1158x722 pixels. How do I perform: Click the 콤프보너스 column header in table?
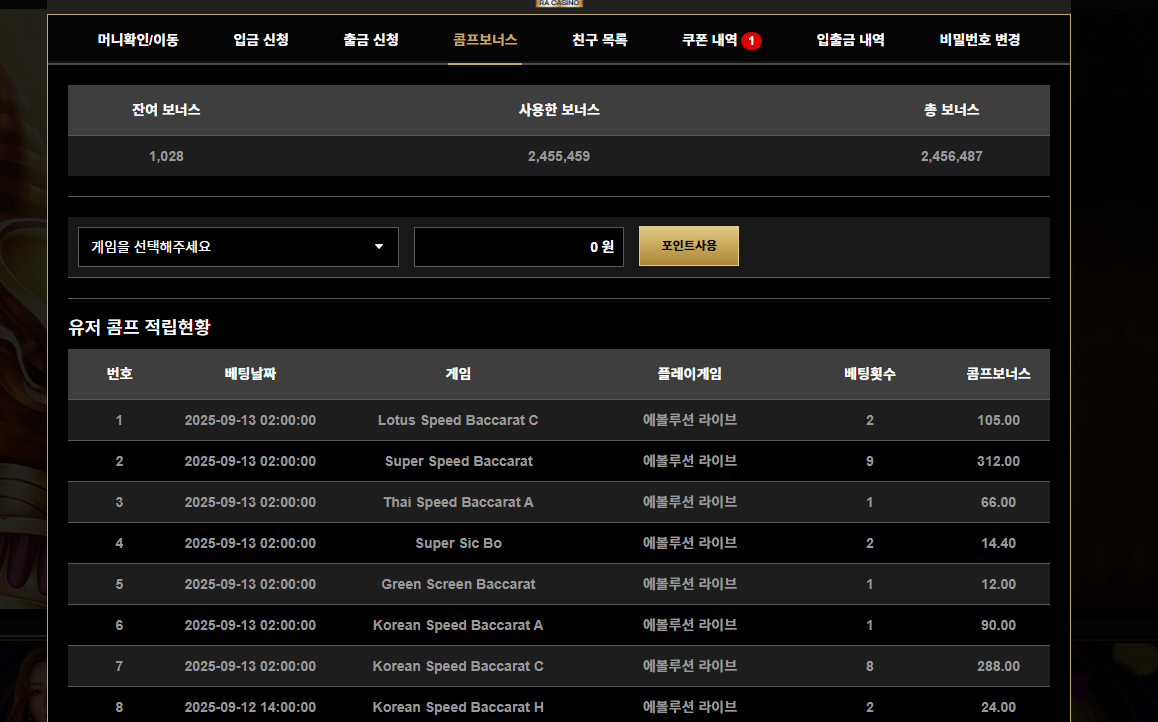(998, 374)
